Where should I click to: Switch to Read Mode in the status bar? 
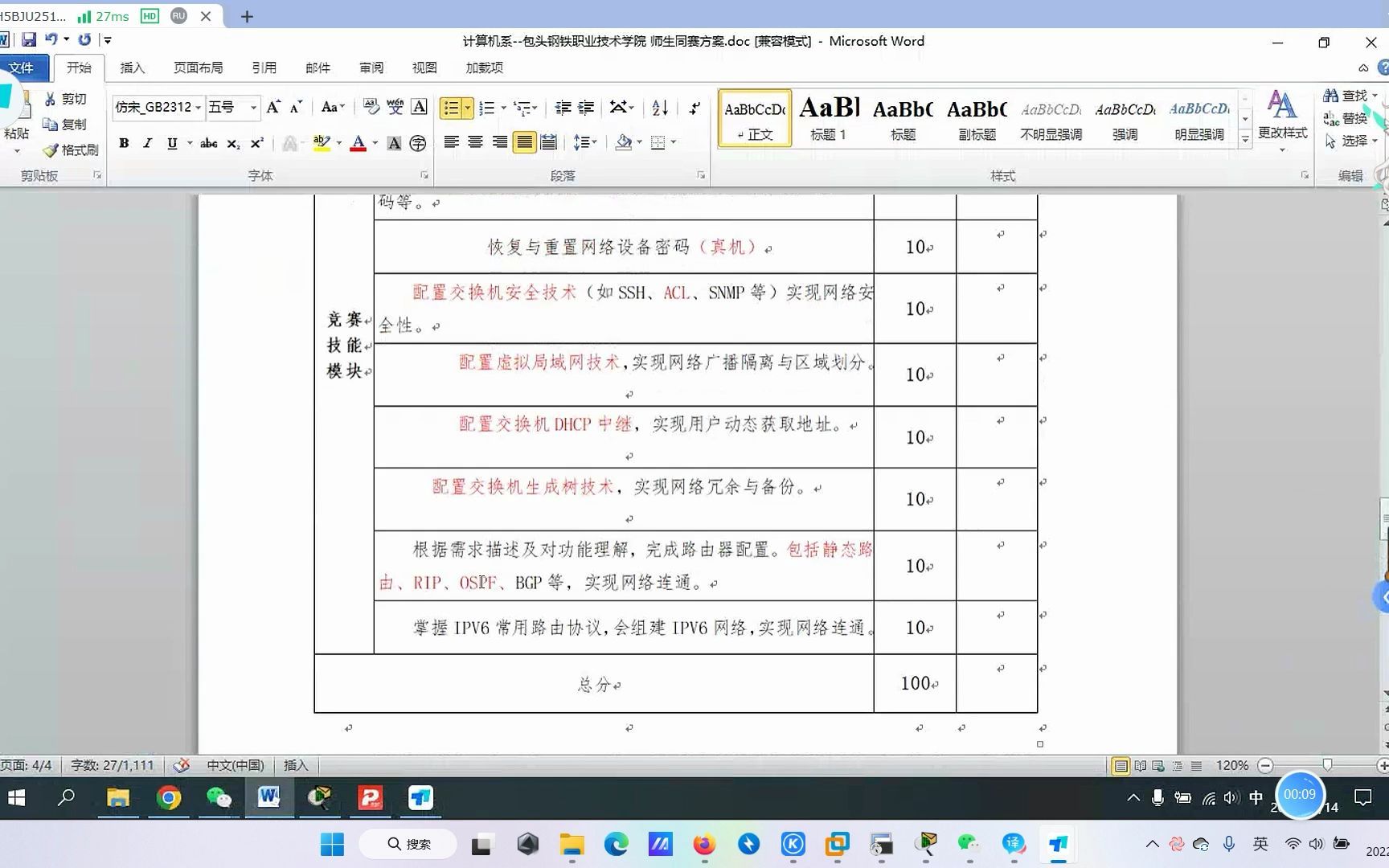tap(1140, 765)
